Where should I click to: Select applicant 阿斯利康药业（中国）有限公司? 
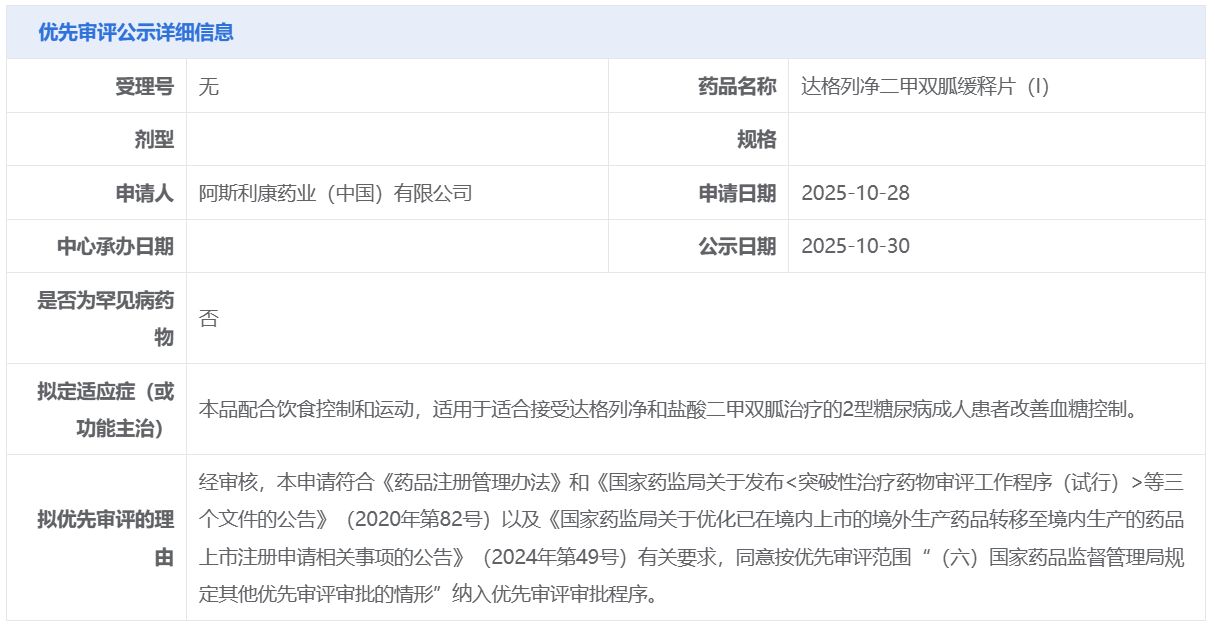[335, 193]
